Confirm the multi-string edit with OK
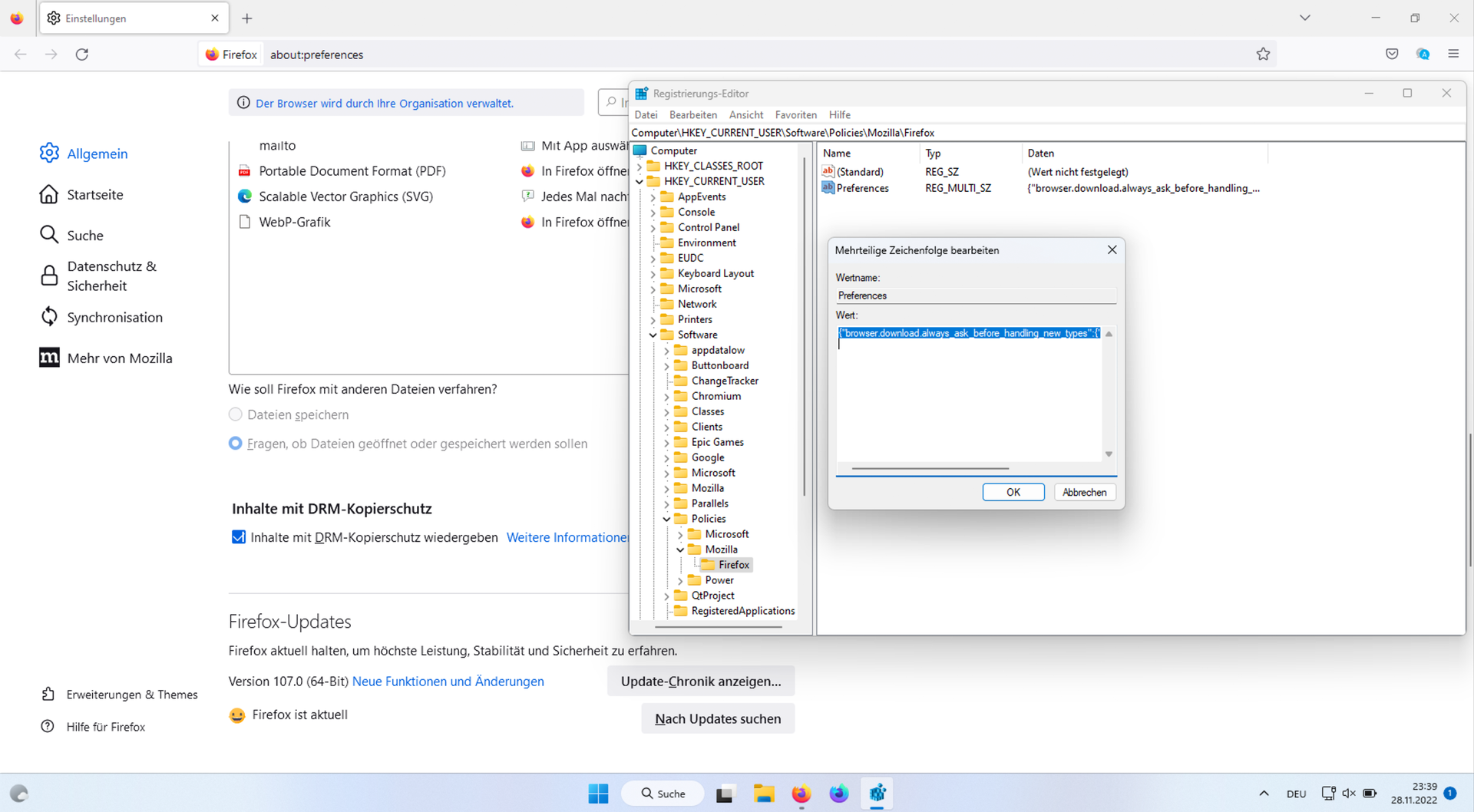Image resolution: width=1474 pixels, height=812 pixels. click(1013, 493)
